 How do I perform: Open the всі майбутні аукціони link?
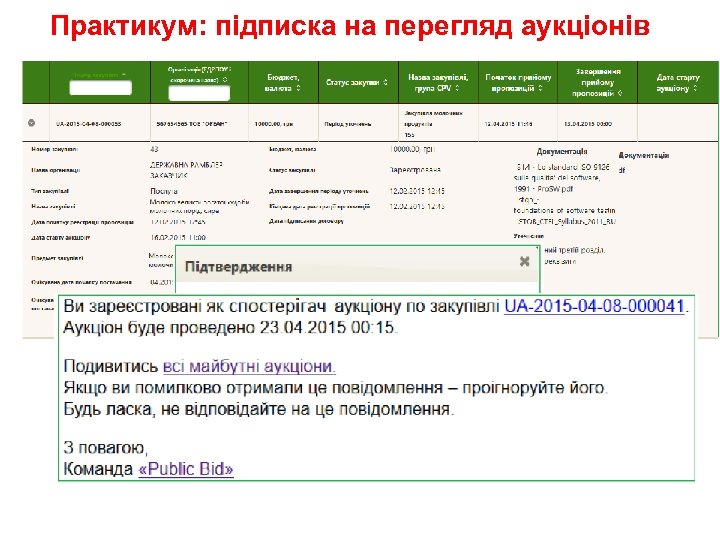tap(249, 366)
